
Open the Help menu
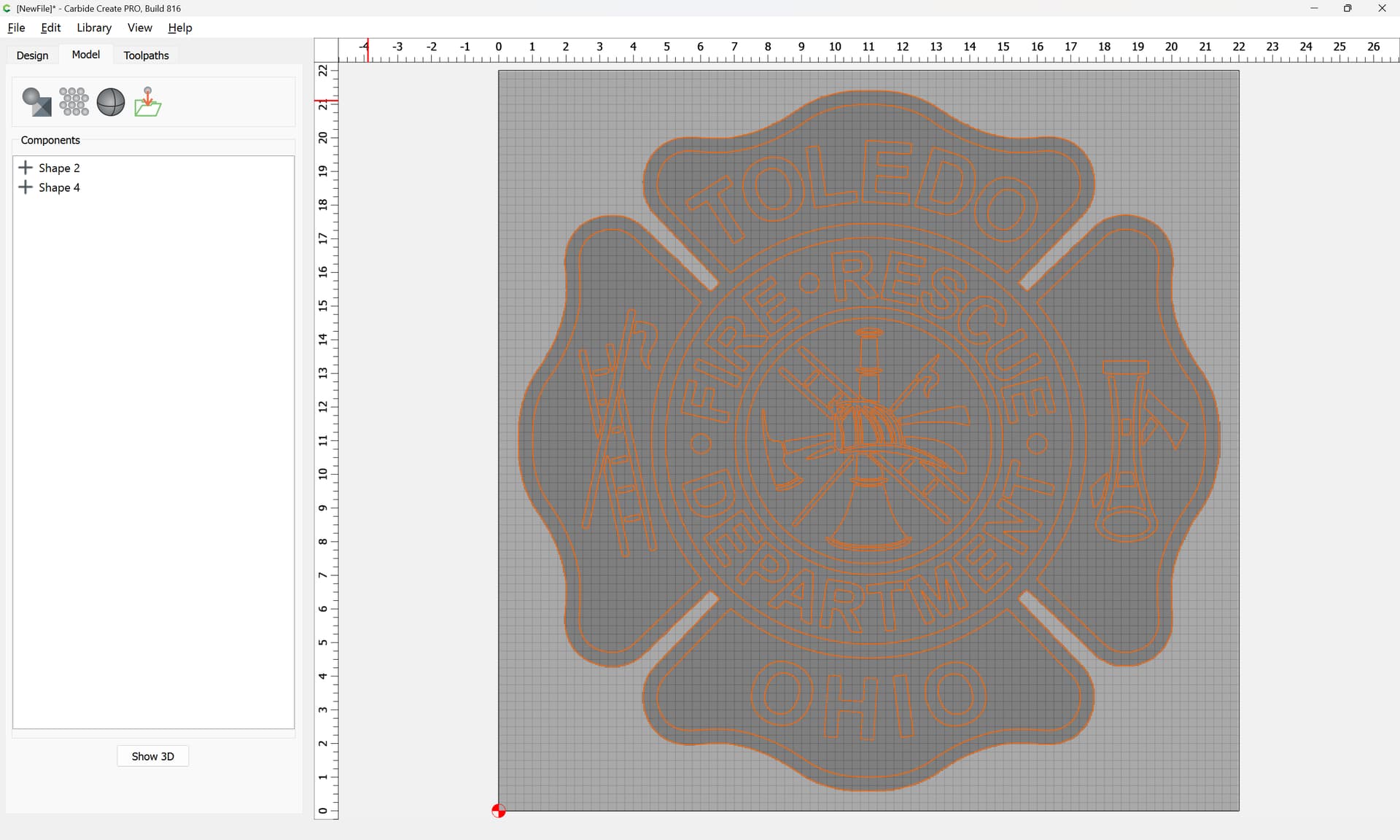(x=179, y=28)
